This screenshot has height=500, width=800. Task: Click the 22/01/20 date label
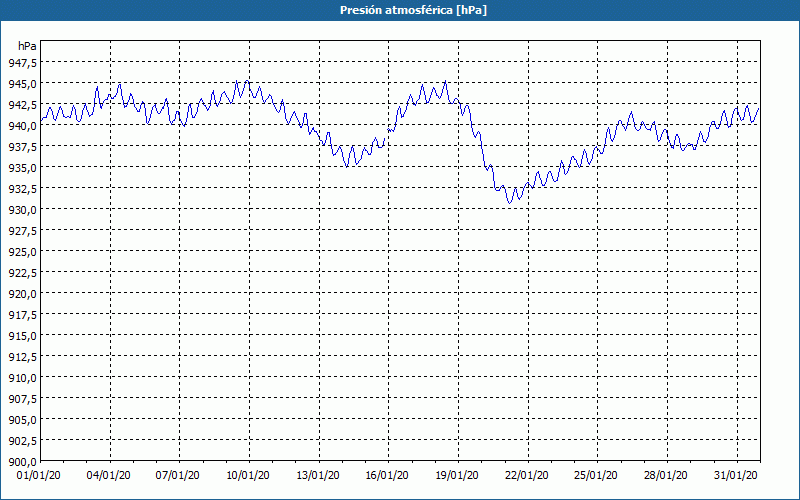[x=527, y=476]
